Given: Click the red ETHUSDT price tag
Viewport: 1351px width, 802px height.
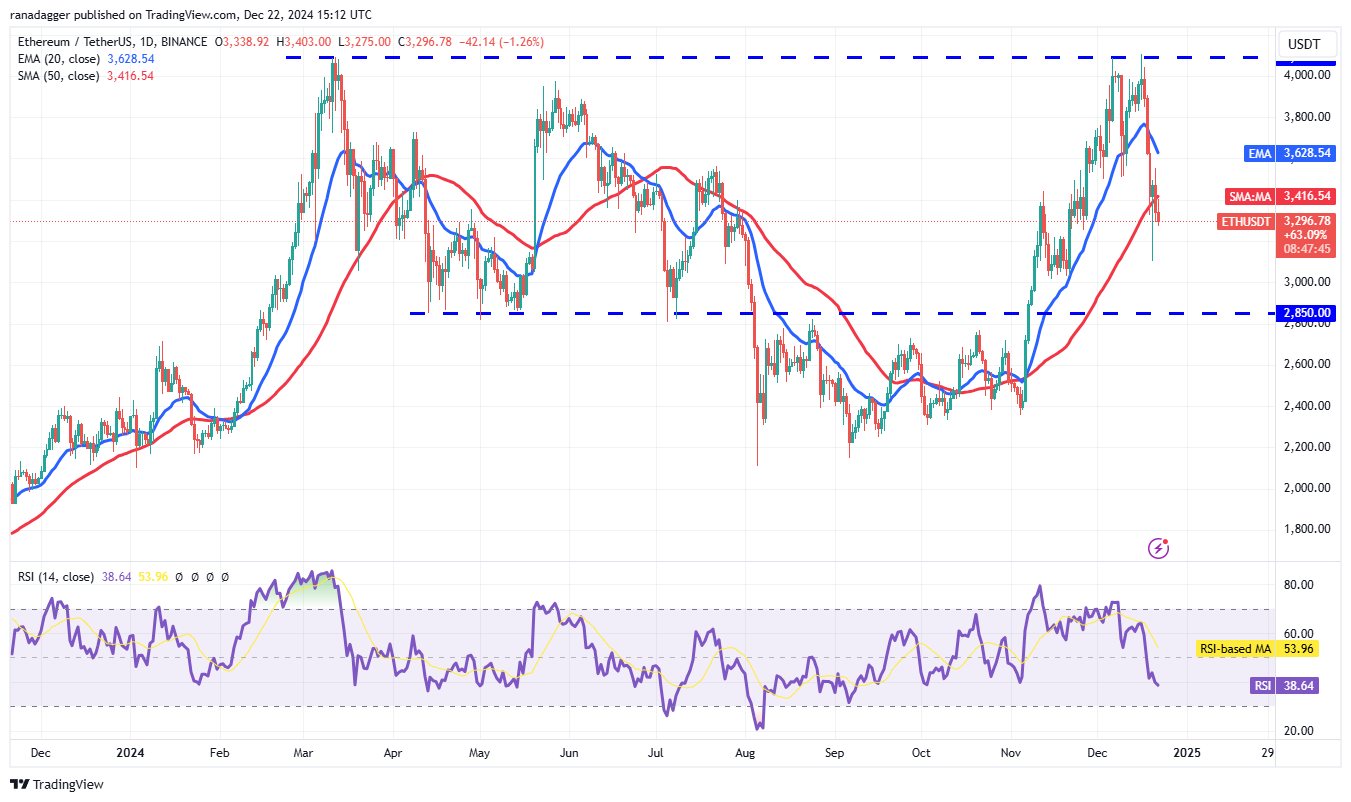Looking at the screenshot, I should (1293, 221).
